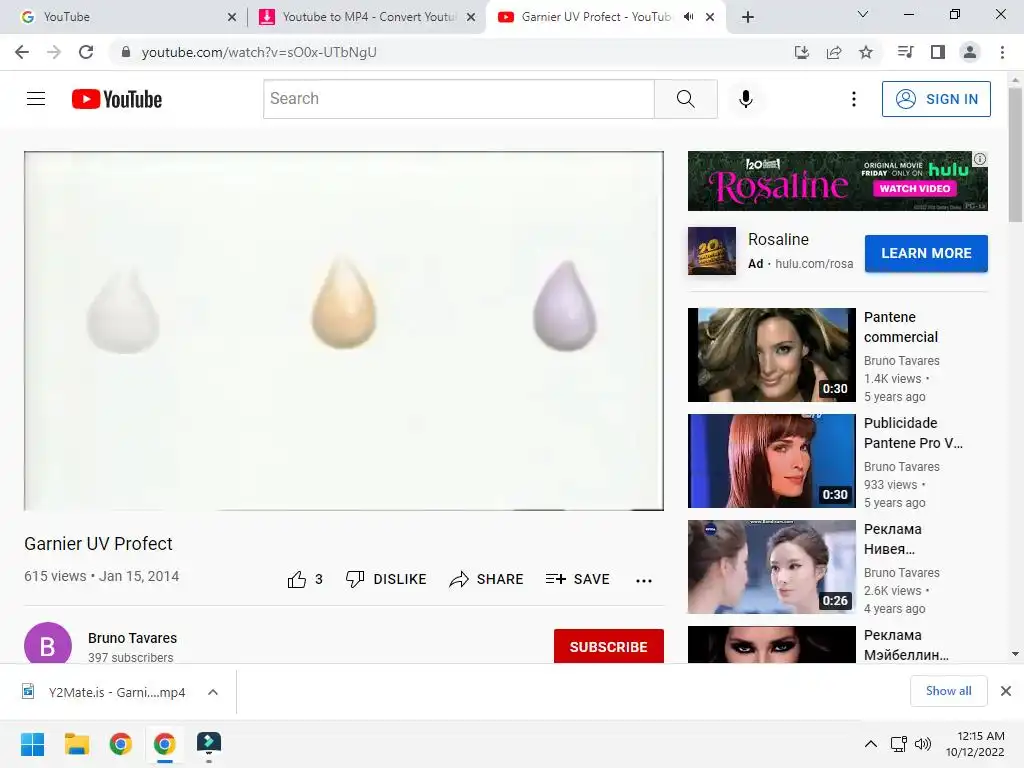Go to YouTube home via logo

pyautogui.click(x=117, y=99)
